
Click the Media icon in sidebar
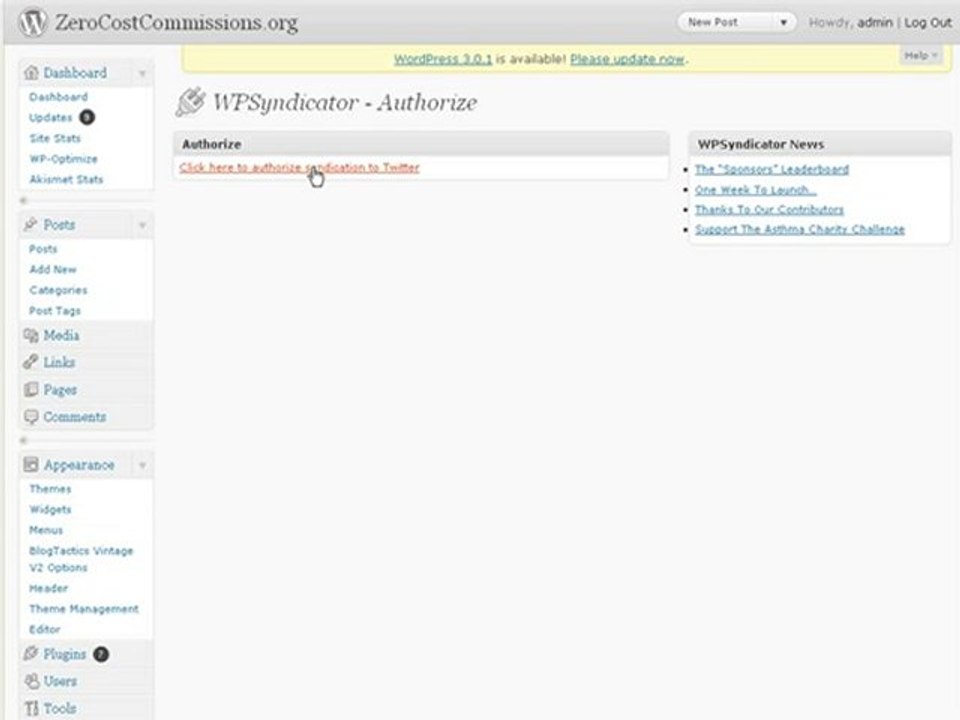click(31, 336)
